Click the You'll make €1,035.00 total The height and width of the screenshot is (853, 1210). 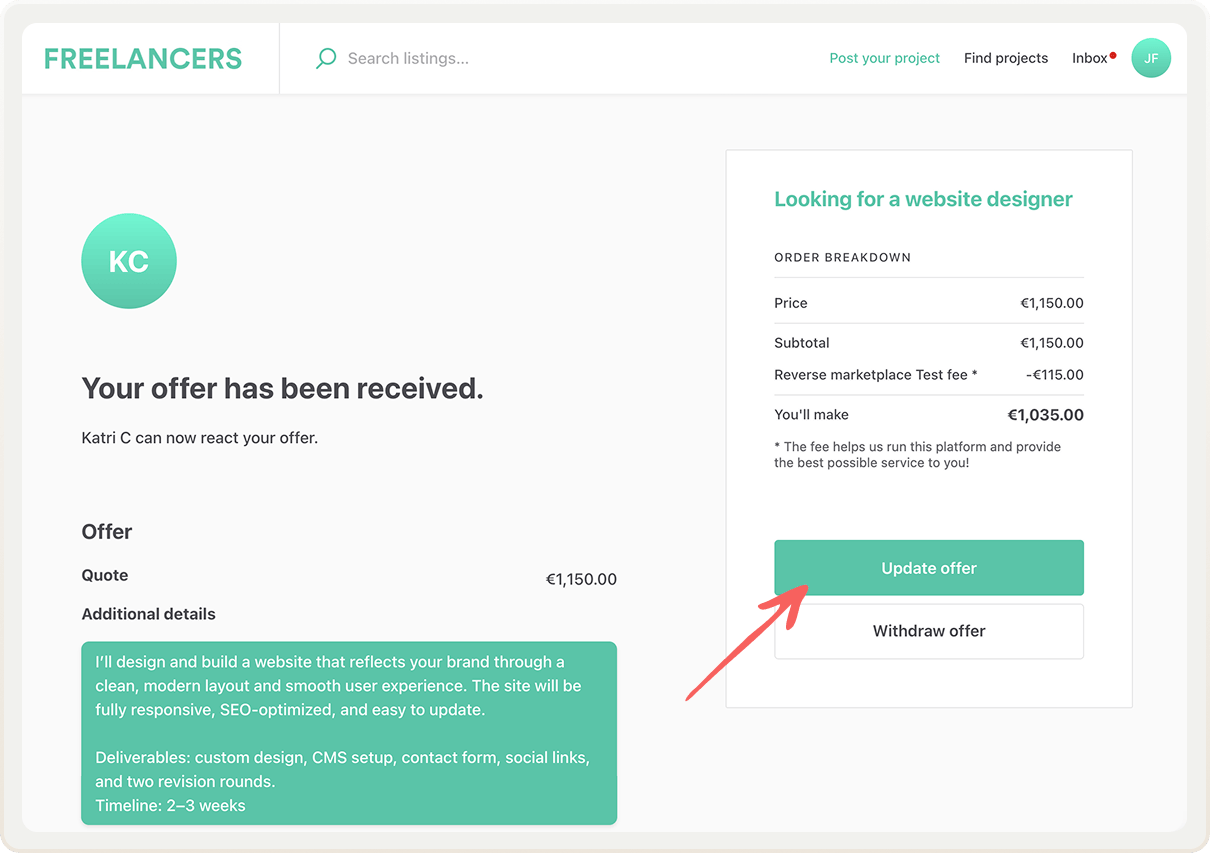coord(1045,415)
